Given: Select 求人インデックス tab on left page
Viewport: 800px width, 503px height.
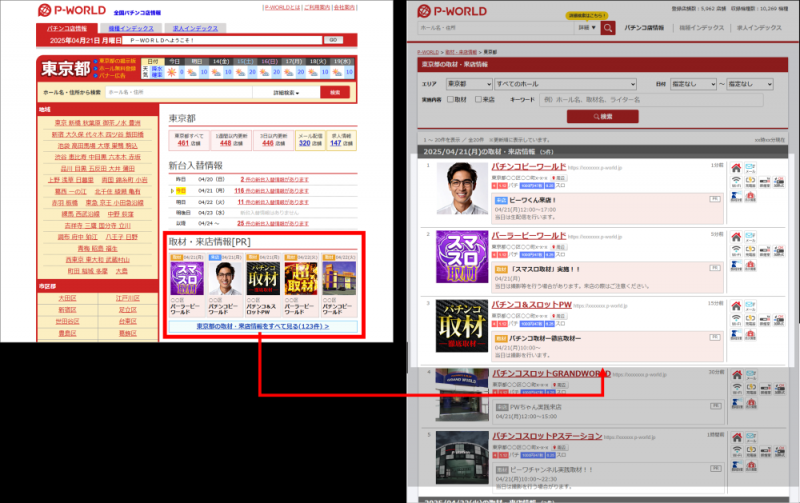Looking at the screenshot, I should (x=195, y=29).
